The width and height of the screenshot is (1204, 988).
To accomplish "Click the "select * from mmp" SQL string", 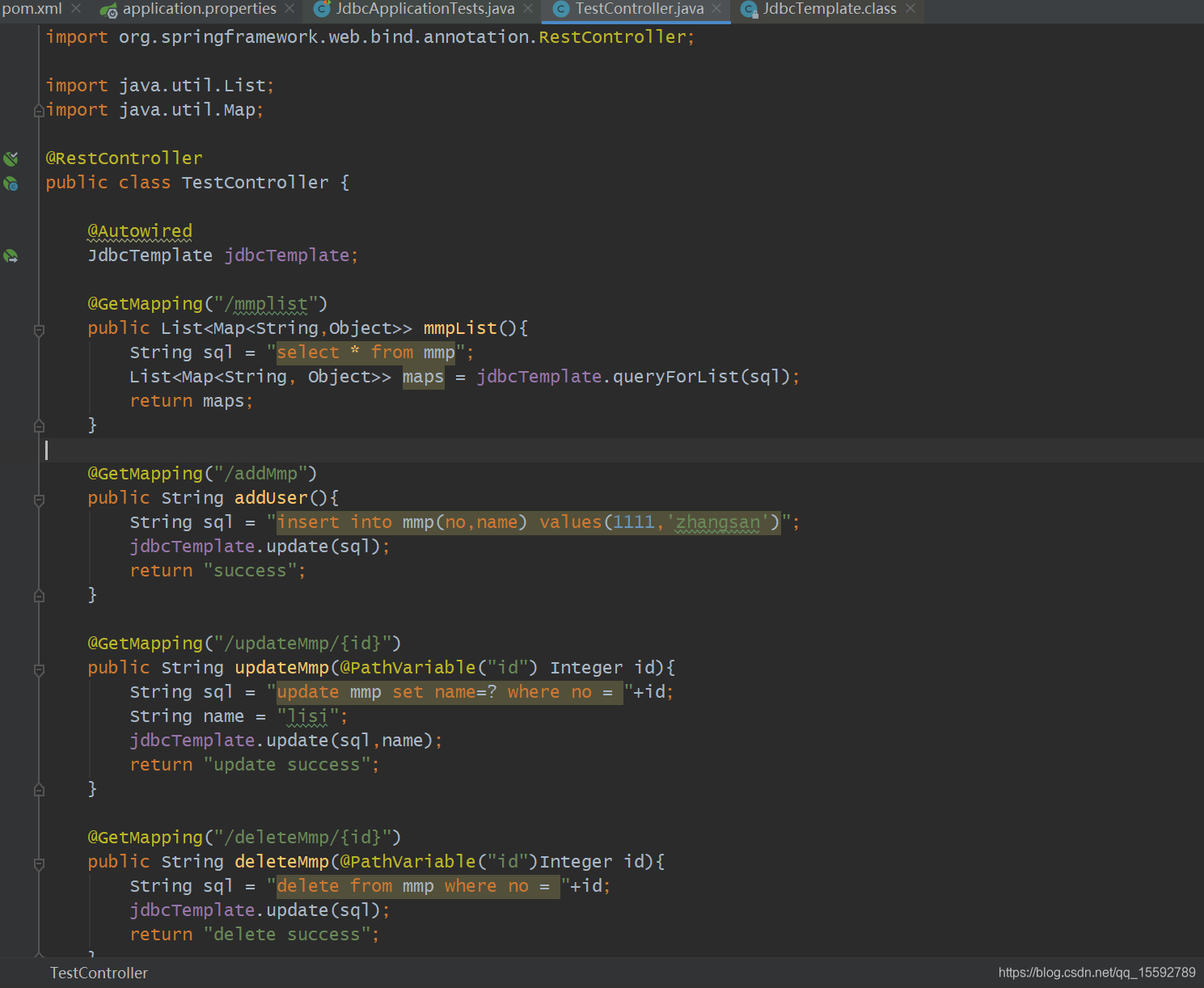I will (x=365, y=353).
